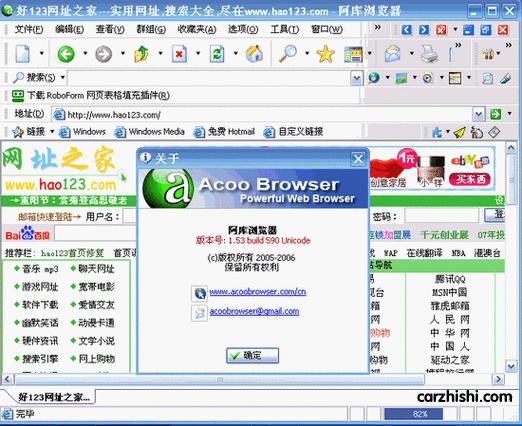The width and height of the screenshot is (522, 426).
Task: Expand the address bar URL dropdown
Action: (x=478, y=114)
